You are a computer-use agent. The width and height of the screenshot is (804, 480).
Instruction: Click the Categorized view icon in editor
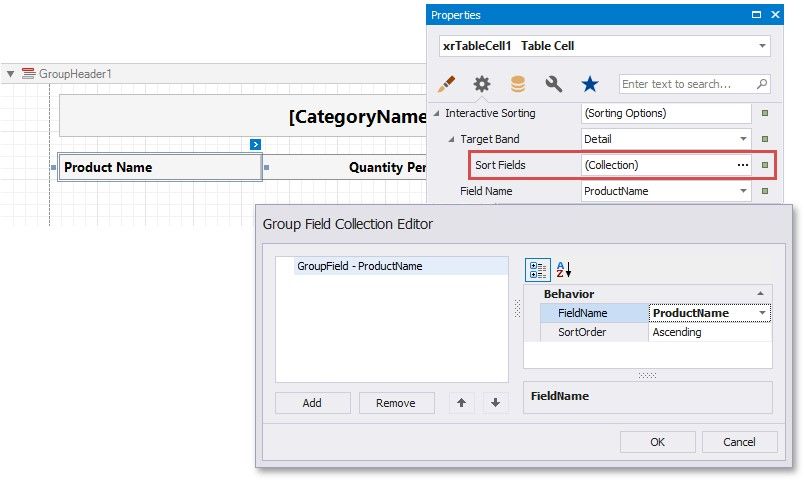click(x=537, y=269)
